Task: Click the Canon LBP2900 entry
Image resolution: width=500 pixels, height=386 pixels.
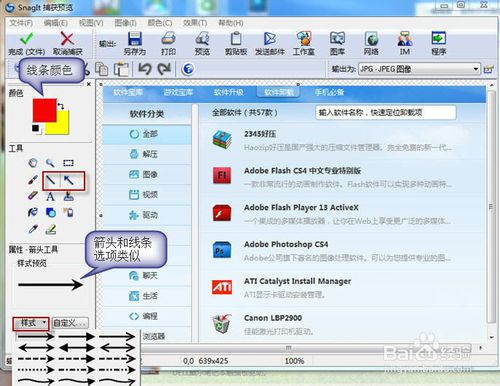Action: coord(342,324)
